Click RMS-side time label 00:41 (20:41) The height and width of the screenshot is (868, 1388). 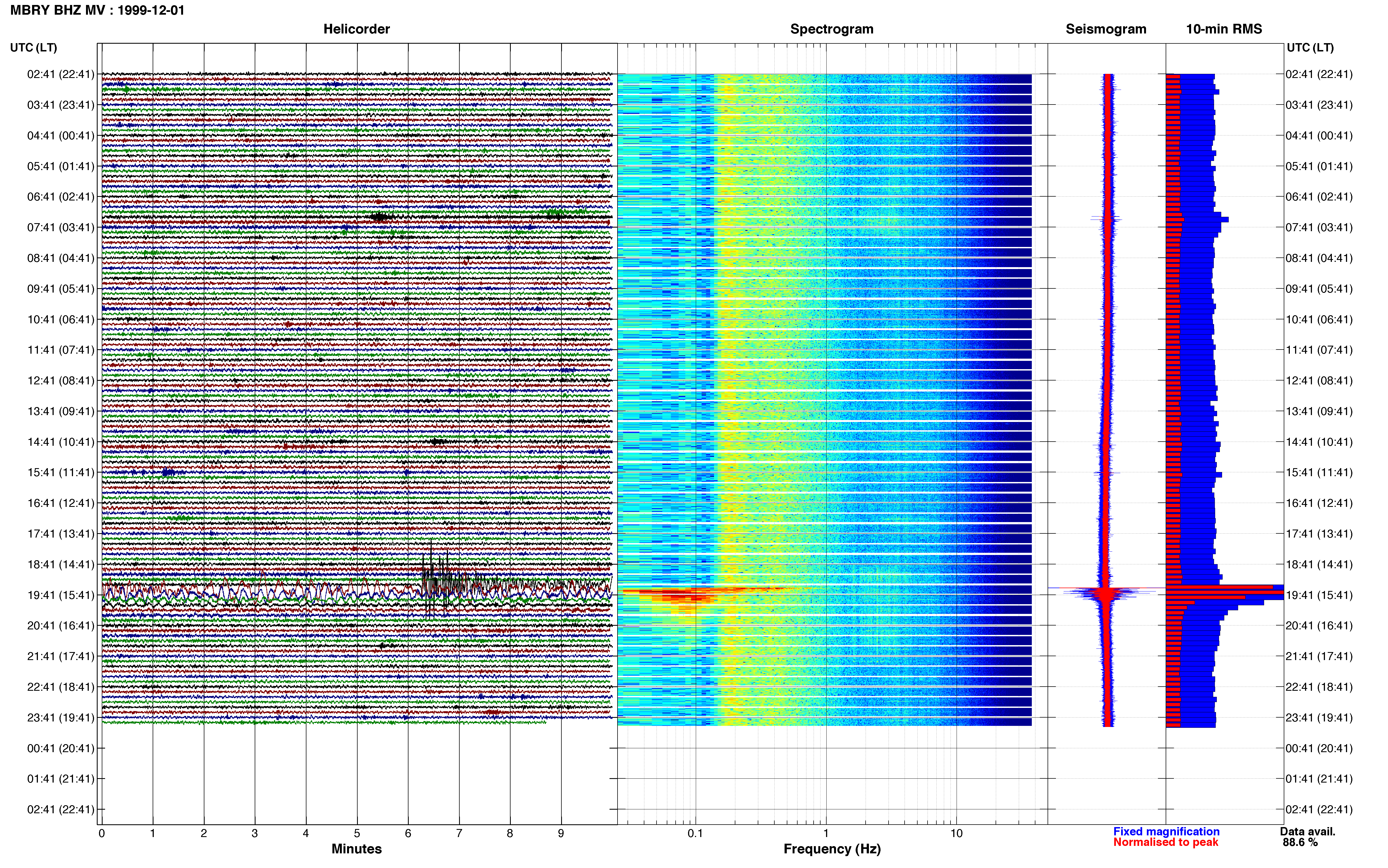pos(1319,748)
